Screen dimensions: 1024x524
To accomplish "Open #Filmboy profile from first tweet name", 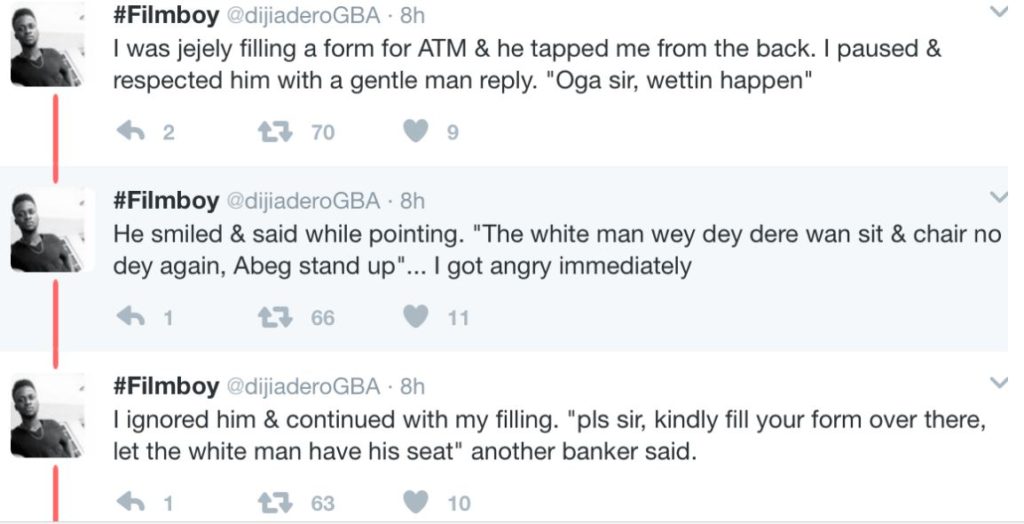I will click(165, 15).
